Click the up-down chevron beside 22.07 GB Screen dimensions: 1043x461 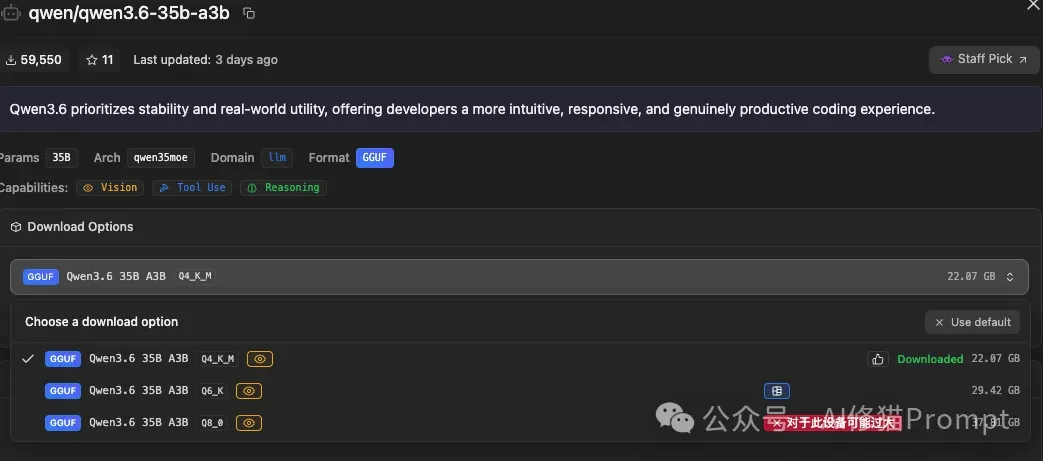click(1010, 277)
